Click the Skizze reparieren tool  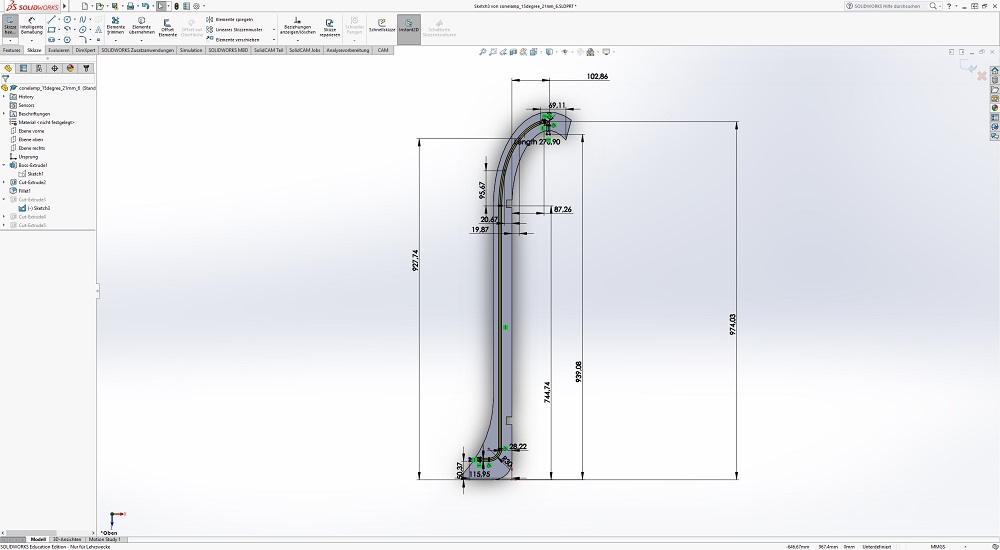330,26
